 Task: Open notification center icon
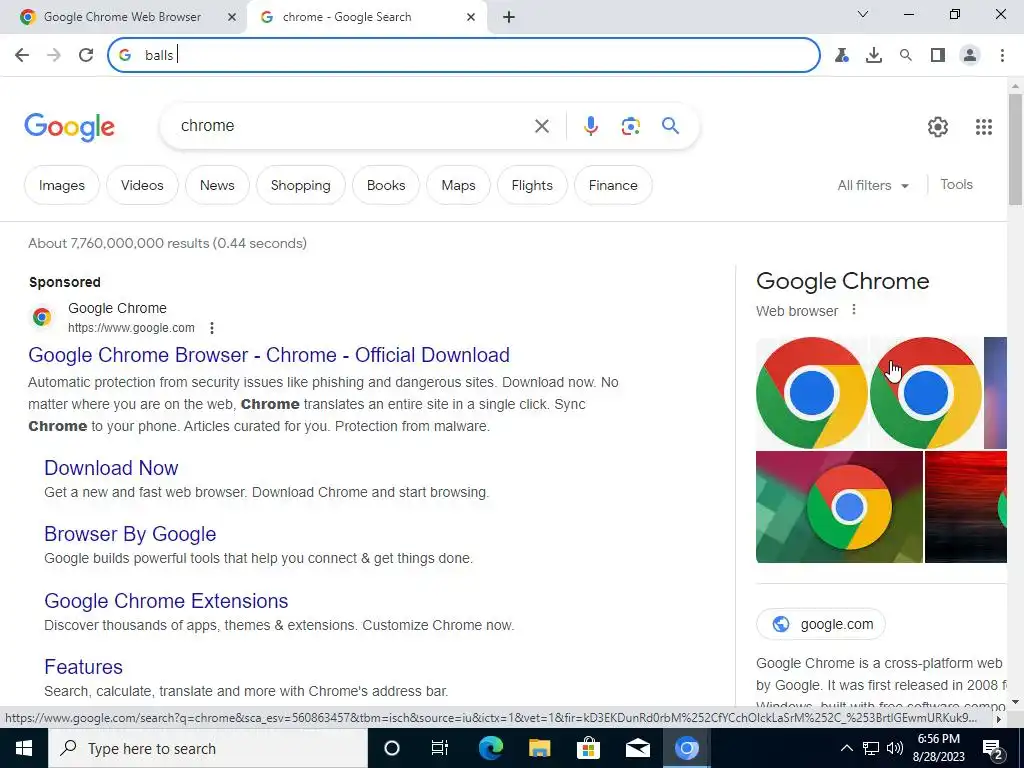point(992,748)
